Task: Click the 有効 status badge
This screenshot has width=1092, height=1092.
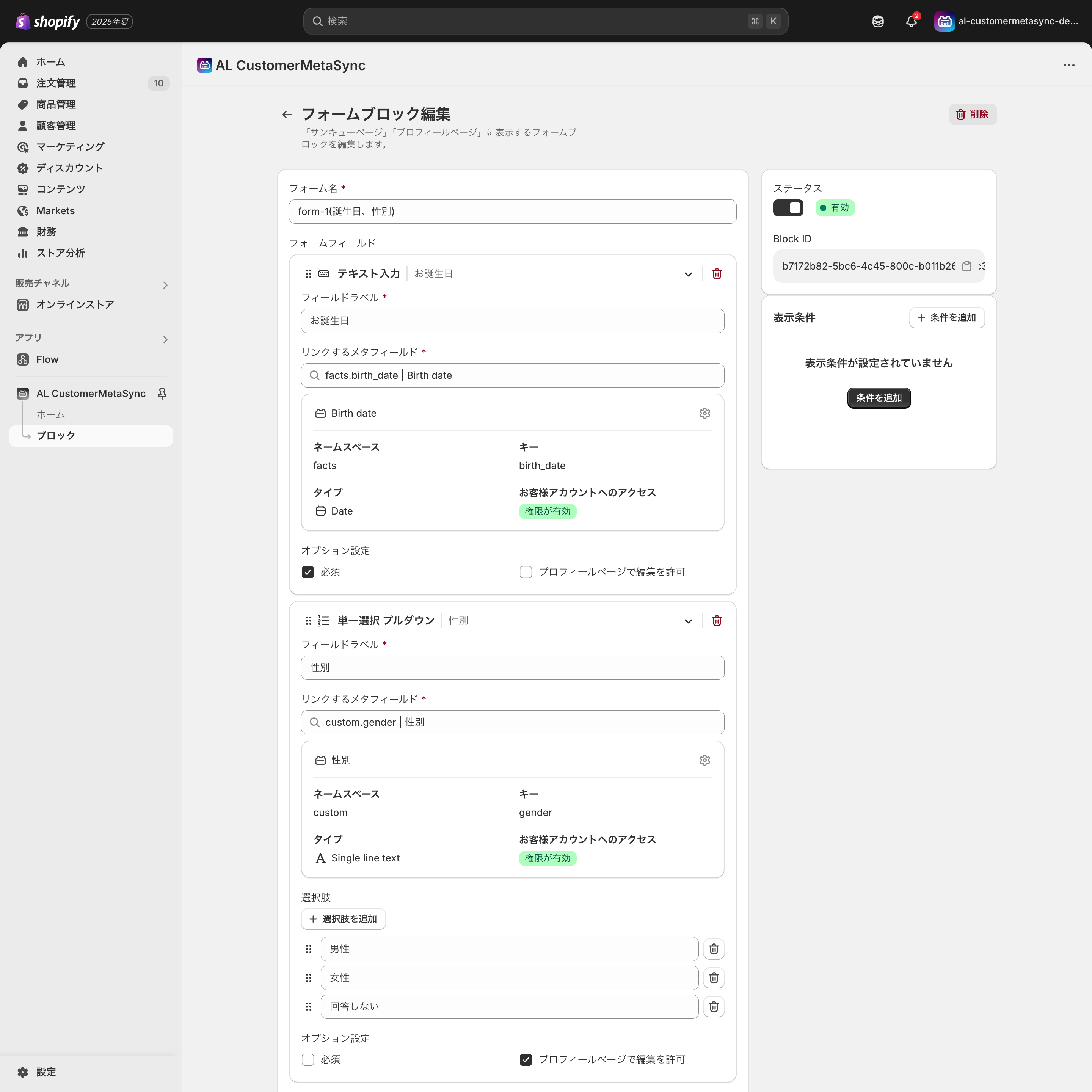Action: [x=835, y=208]
